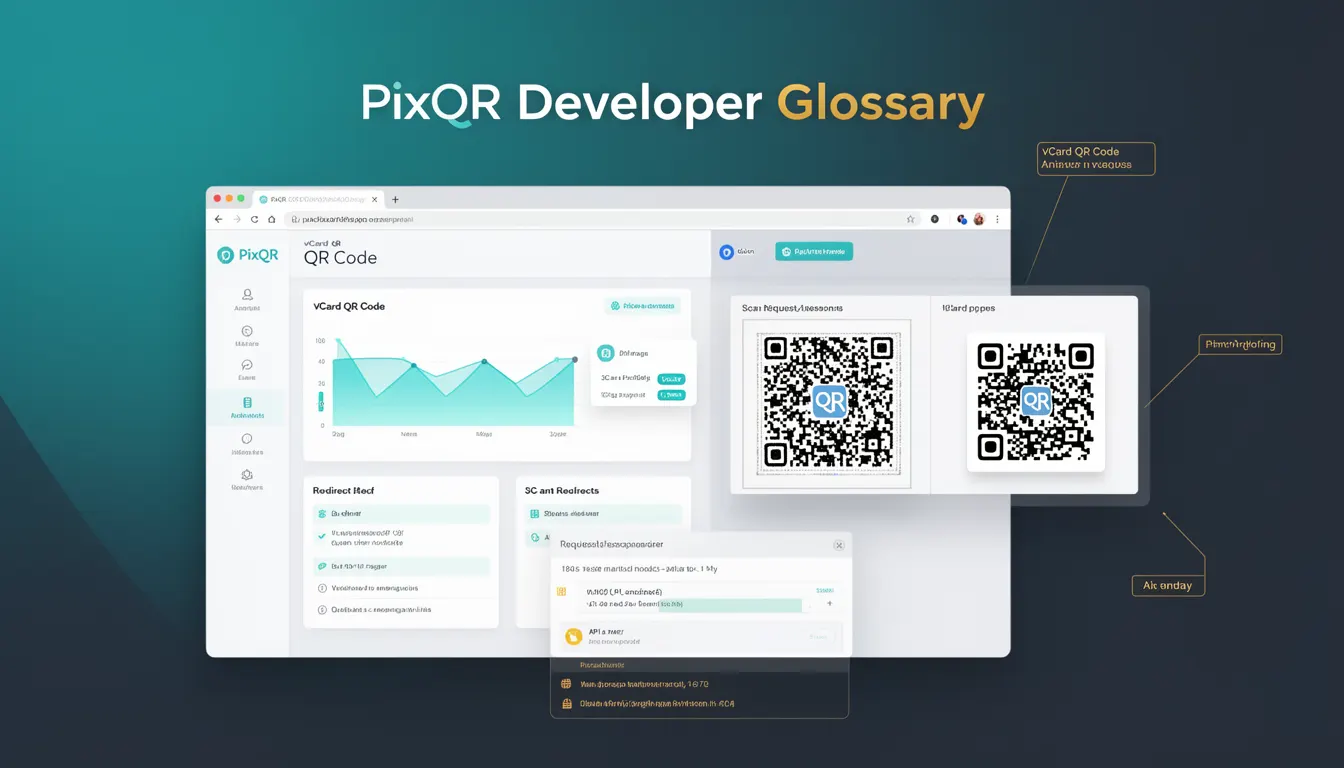Click the teal button in the vCard chart card header

tap(643, 306)
